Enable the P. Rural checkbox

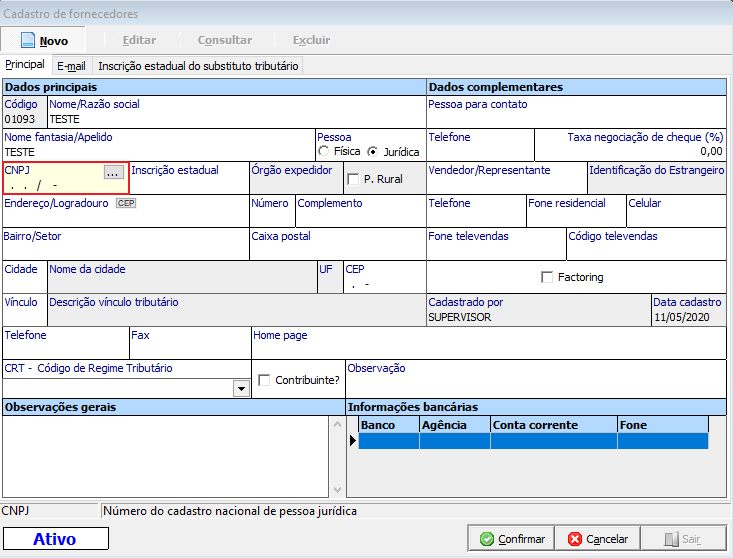click(x=353, y=179)
